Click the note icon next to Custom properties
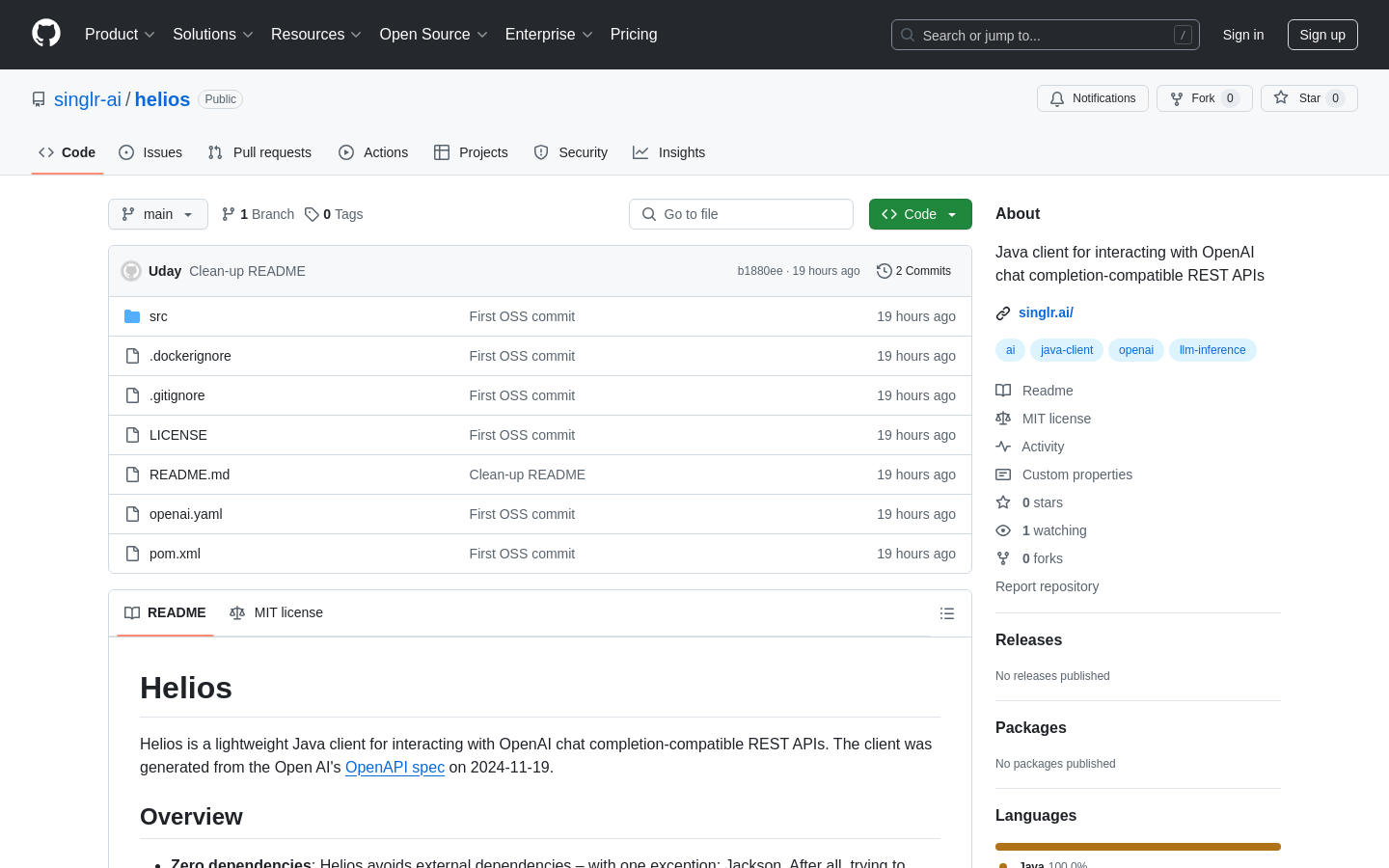The width and height of the screenshot is (1389, 868). (x=1003, y=475)
